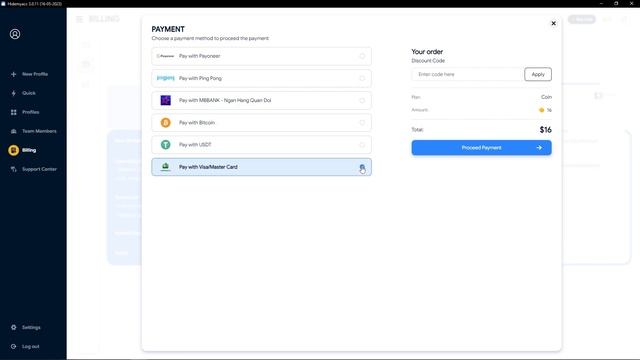Click the arrow on Proceed Payment
Viewport: 640px width, 360px height.
pos(539,148)
